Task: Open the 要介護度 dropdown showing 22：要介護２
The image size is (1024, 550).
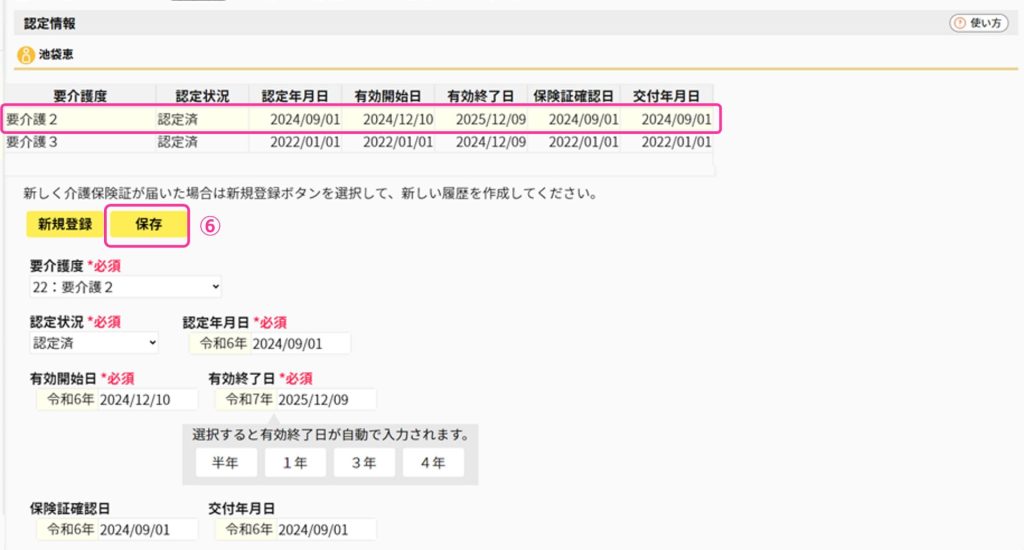Action: (125, 287)
